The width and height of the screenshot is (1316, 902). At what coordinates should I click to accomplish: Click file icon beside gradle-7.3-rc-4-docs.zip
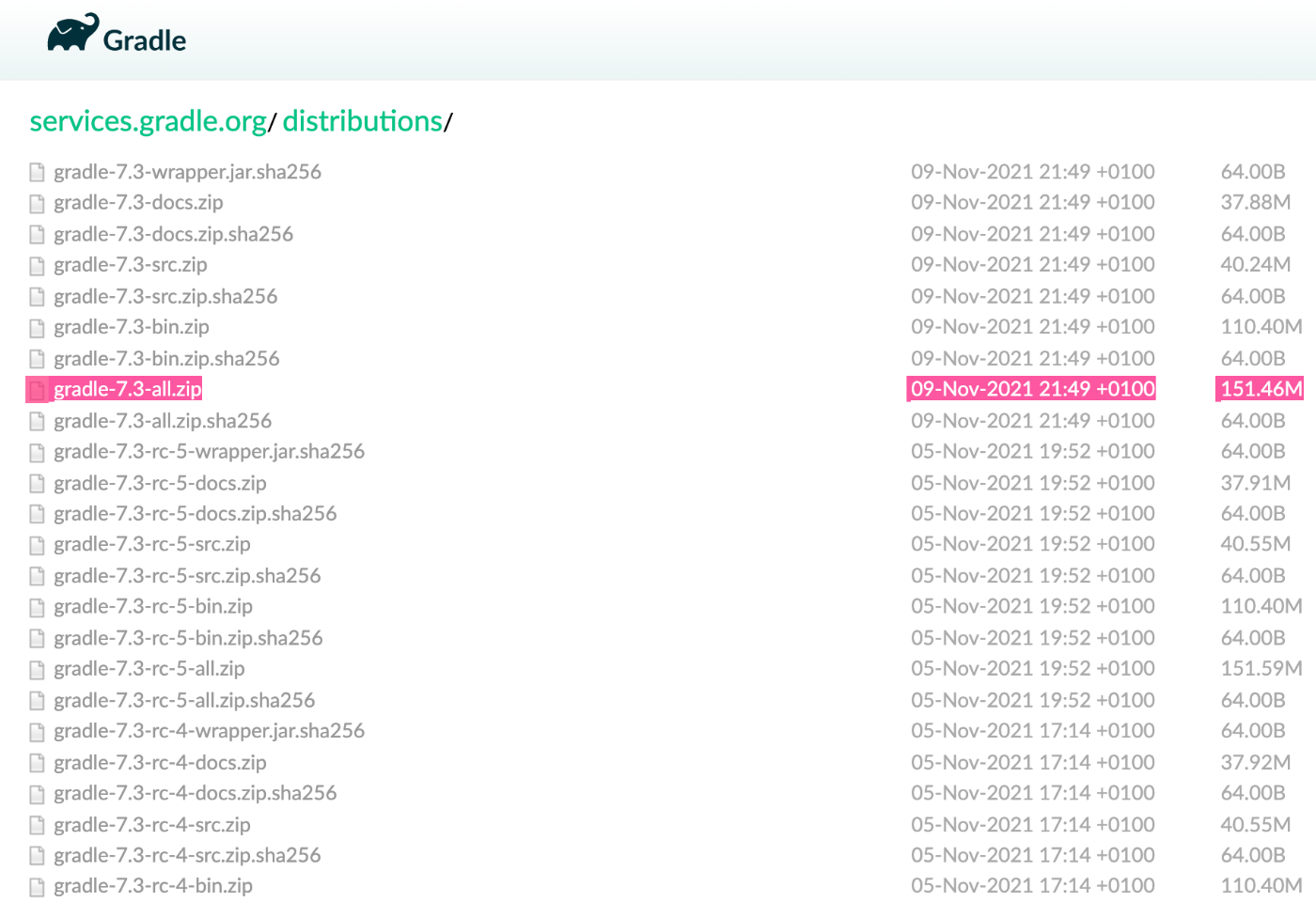(37, 763)
